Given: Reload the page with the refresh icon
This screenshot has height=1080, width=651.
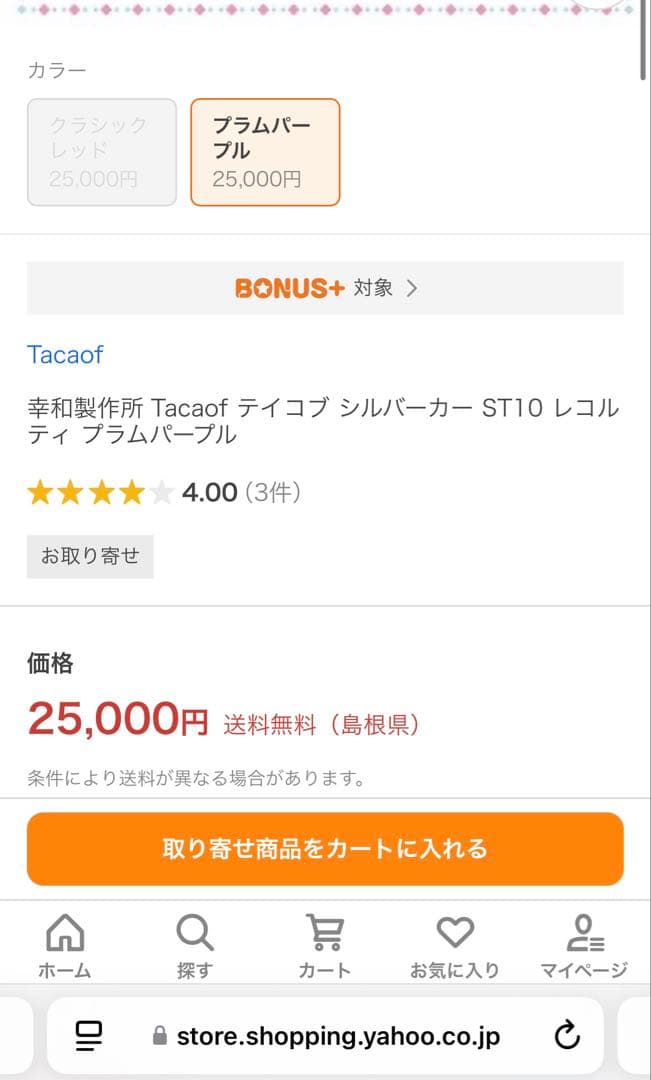Looking at the screenshot, I should [x=568, y=1036].
